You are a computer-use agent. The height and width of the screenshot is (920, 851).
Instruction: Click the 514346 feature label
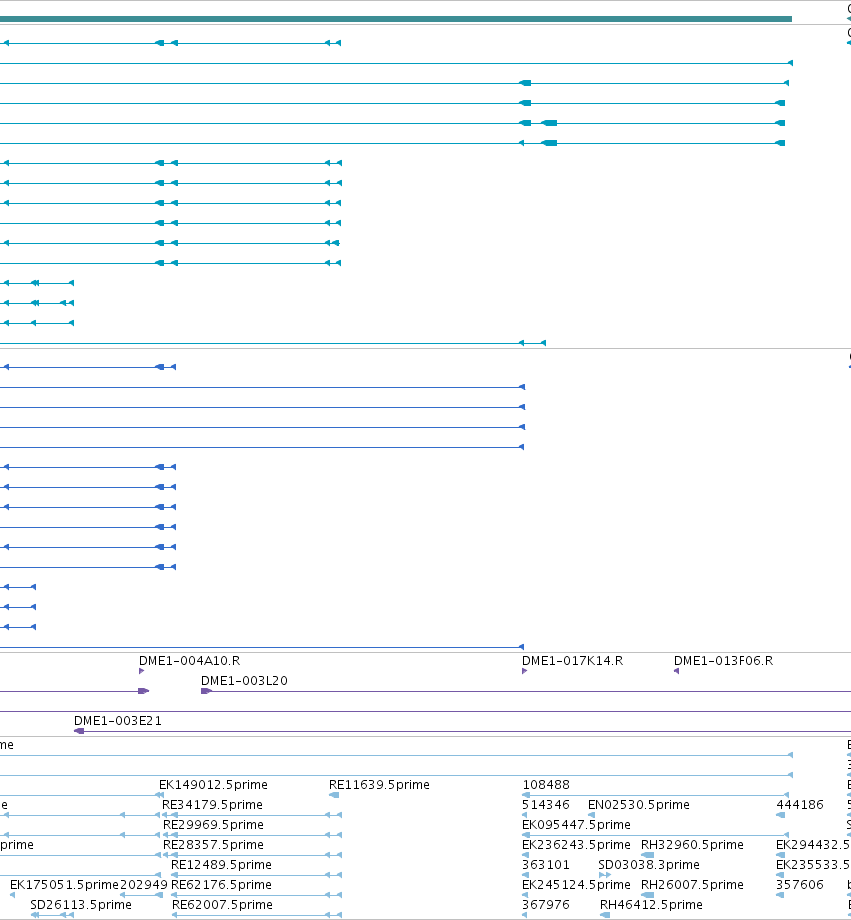pos(546,804)
